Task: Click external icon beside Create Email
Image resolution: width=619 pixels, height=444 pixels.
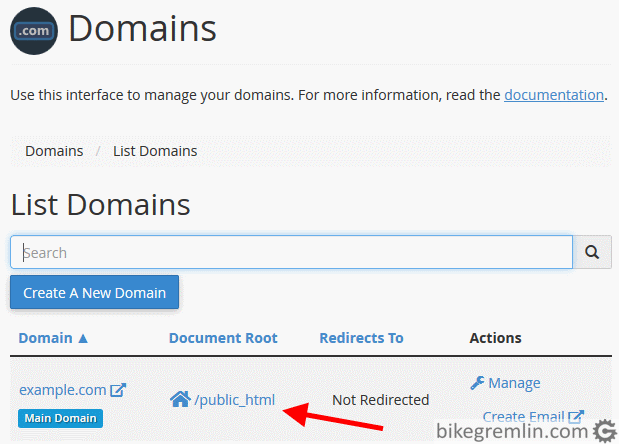Action: tap(576, 417)
